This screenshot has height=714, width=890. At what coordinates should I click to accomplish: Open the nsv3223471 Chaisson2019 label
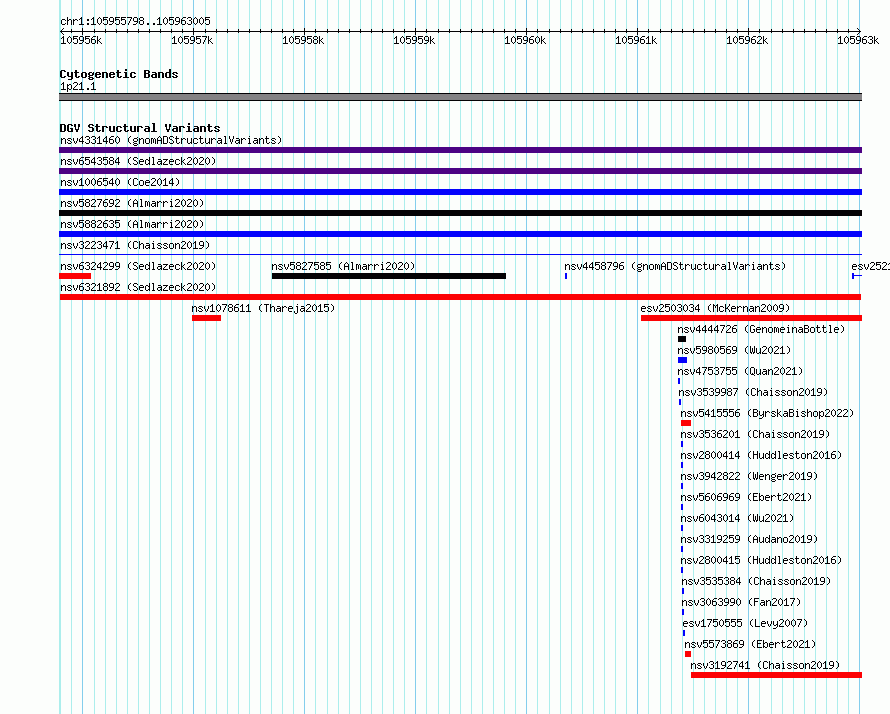coord(135,245)
